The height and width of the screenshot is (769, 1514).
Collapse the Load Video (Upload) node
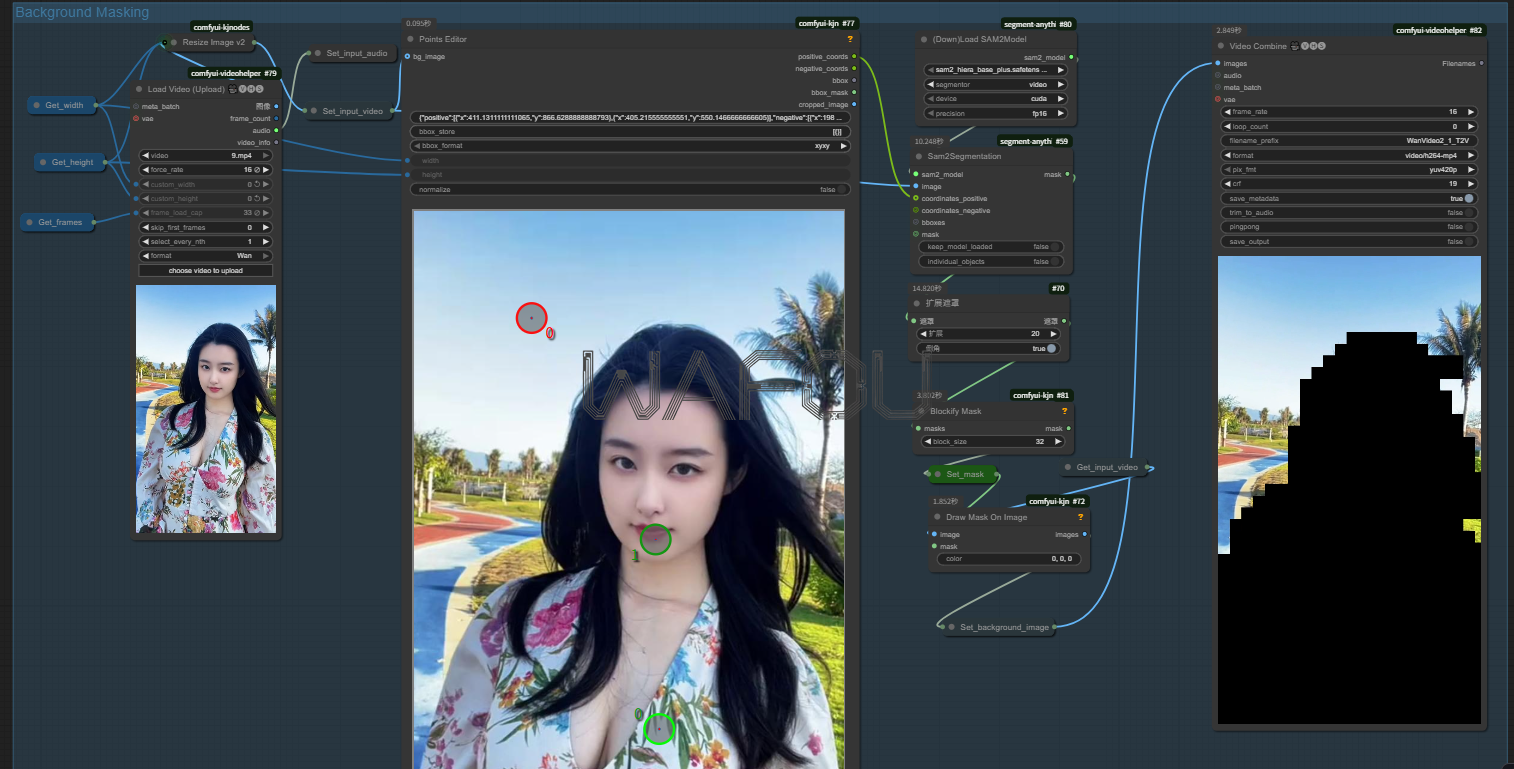138,89
